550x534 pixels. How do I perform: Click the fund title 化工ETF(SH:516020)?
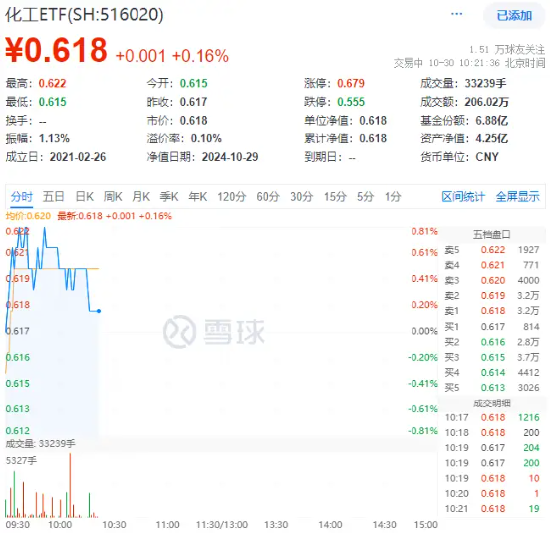84,15
